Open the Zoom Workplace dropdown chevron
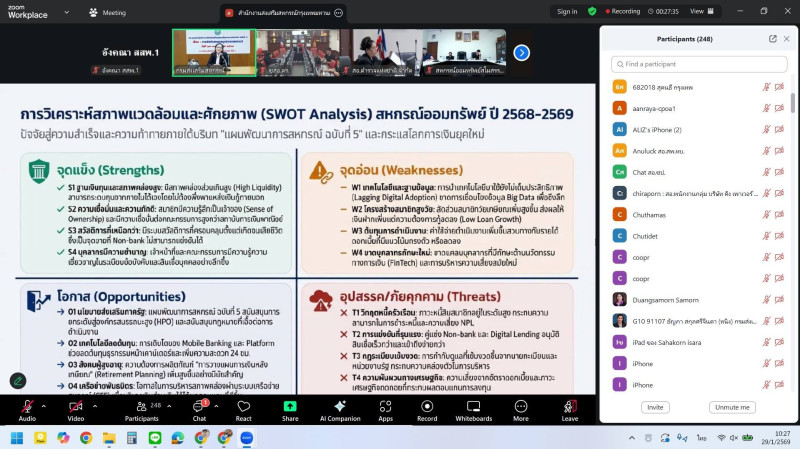The width and height of the screenshot is (800, 449). pos(65,12)
